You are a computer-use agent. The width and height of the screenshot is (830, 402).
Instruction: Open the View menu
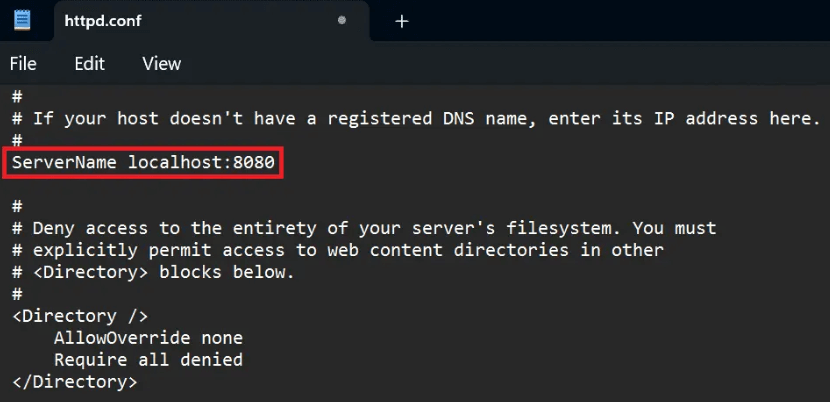pos(161,64)
